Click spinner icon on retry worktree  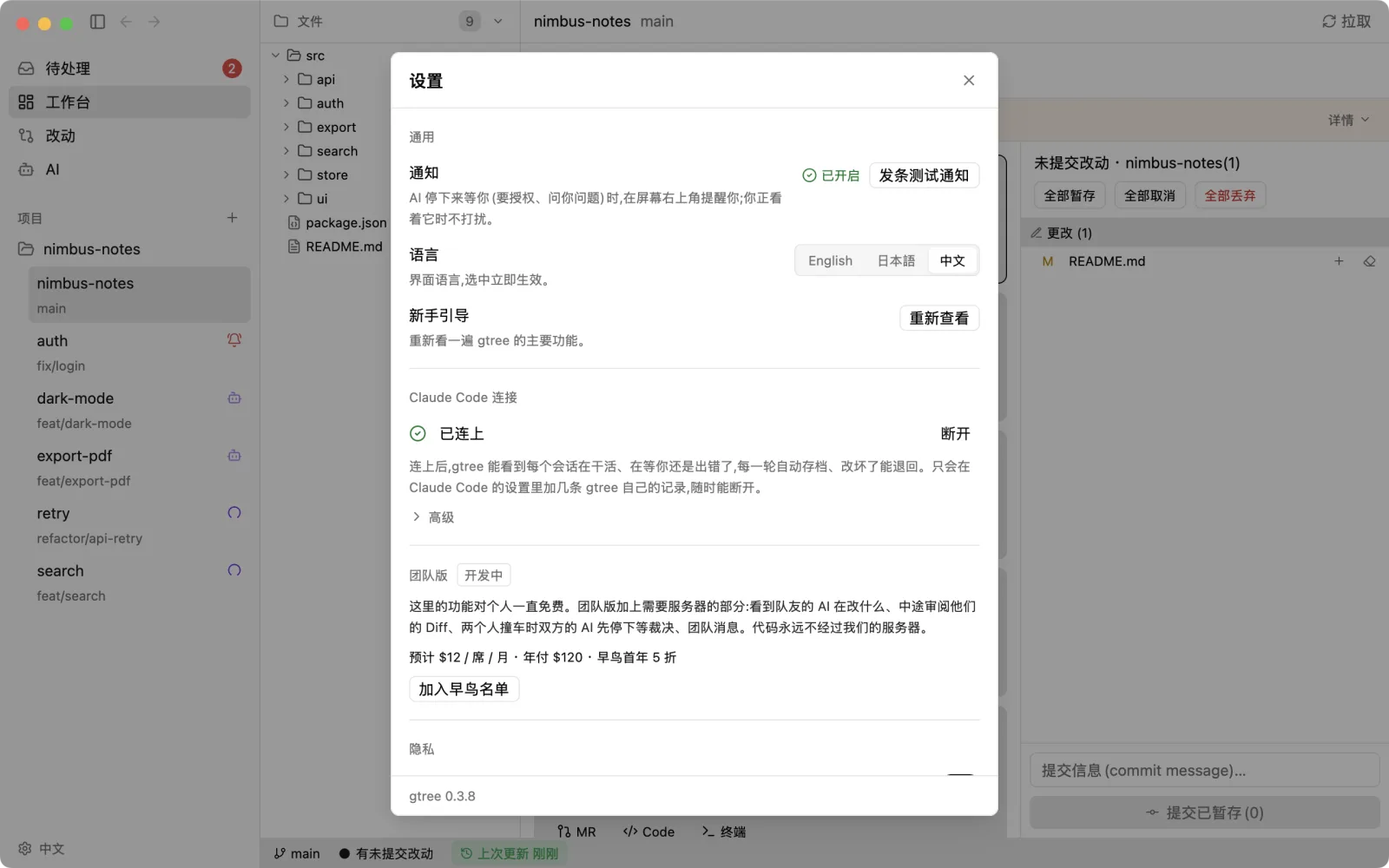click(x=234, y=513)
